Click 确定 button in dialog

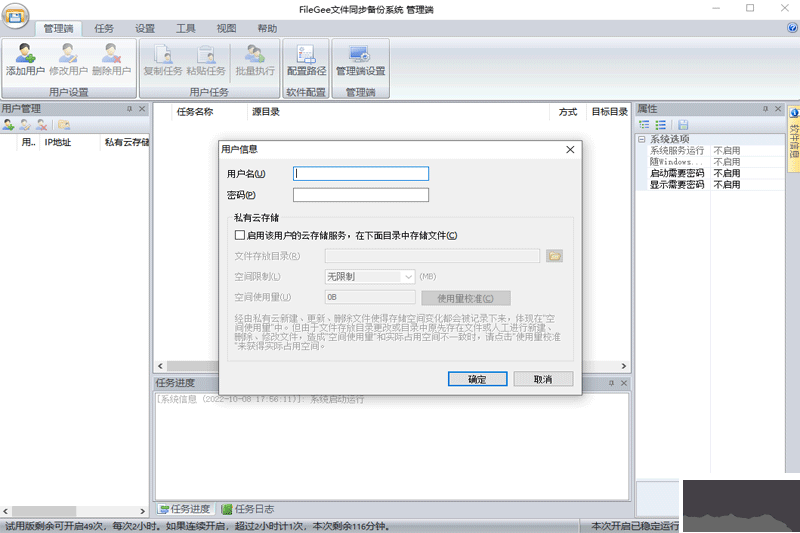[x=477, y=379]
